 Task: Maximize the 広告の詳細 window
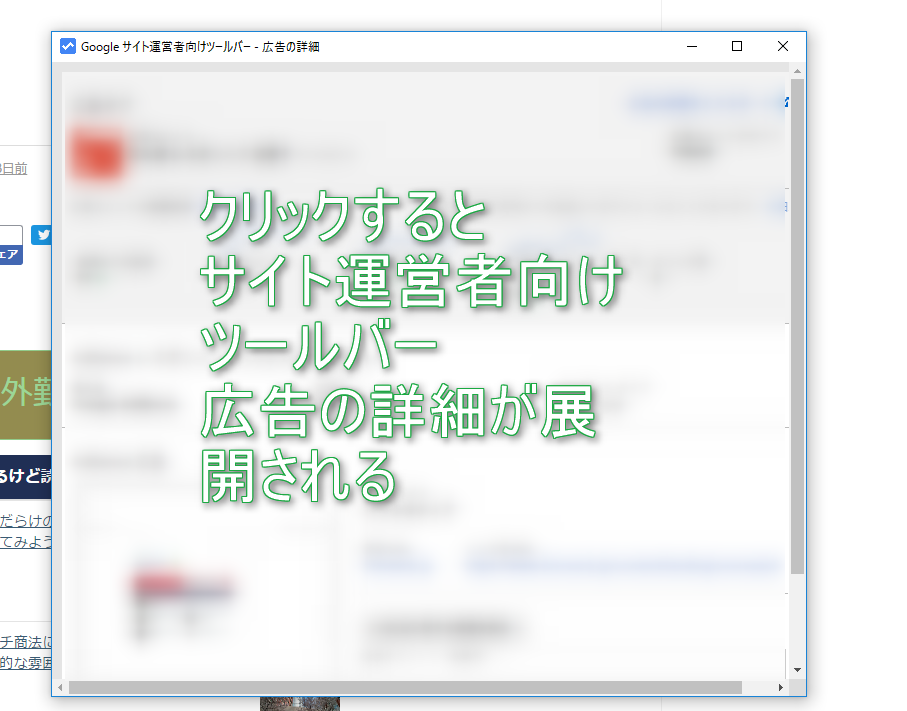click(x=737, y=46)
